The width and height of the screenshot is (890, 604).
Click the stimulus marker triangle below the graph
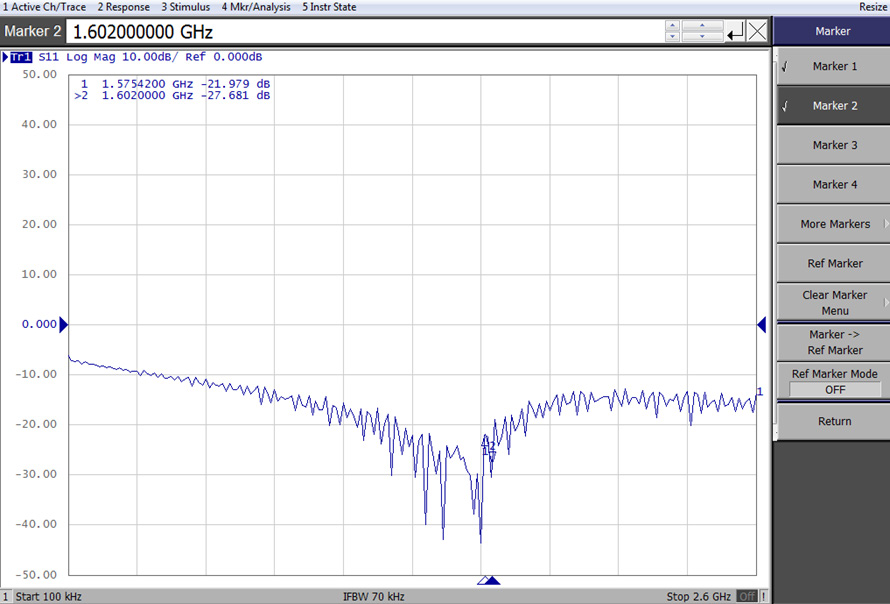point(487,578)
